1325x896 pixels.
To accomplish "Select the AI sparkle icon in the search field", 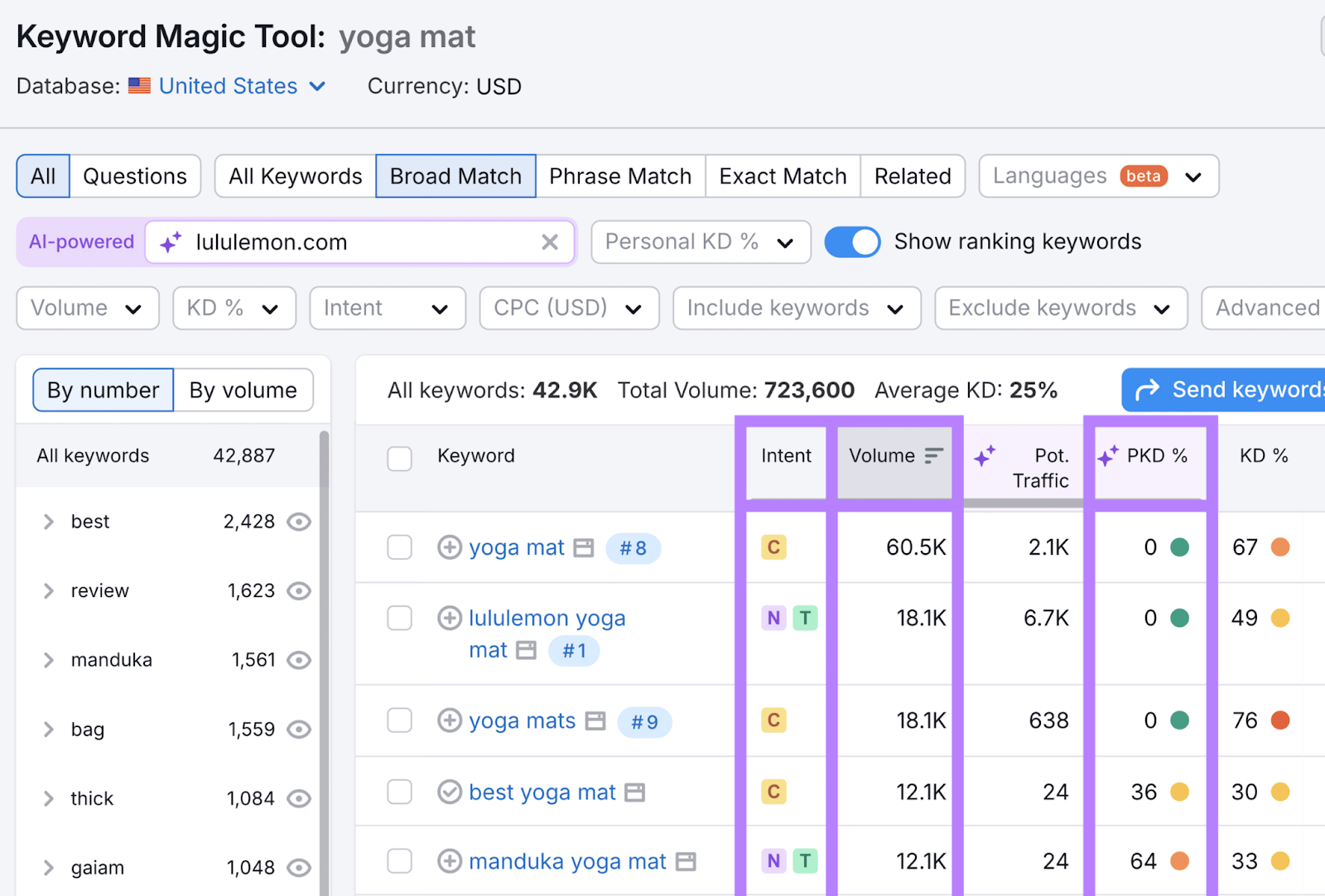I will (x=170, y=242).
